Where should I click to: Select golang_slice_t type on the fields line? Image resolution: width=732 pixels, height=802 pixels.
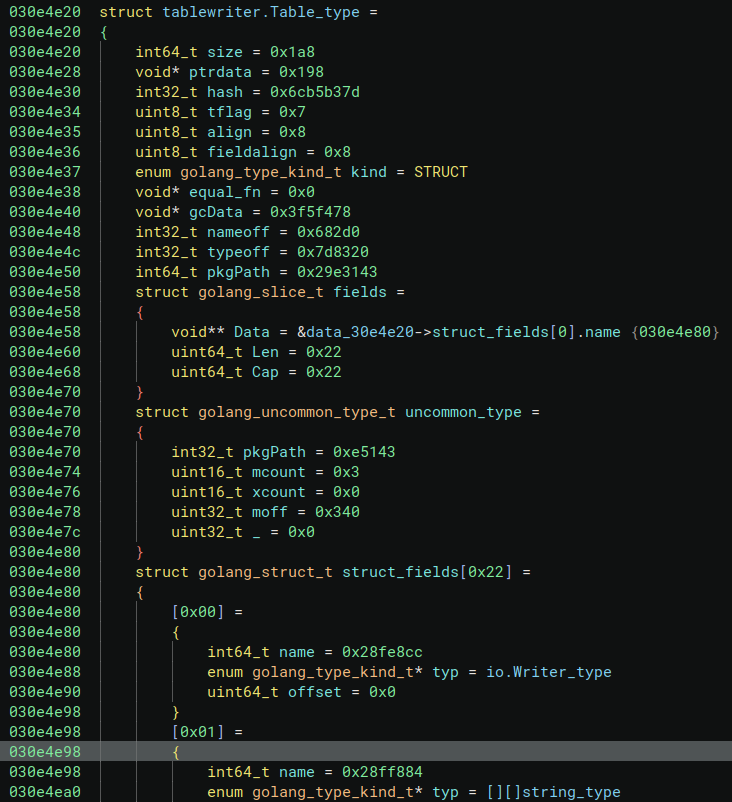pos(239,292)
